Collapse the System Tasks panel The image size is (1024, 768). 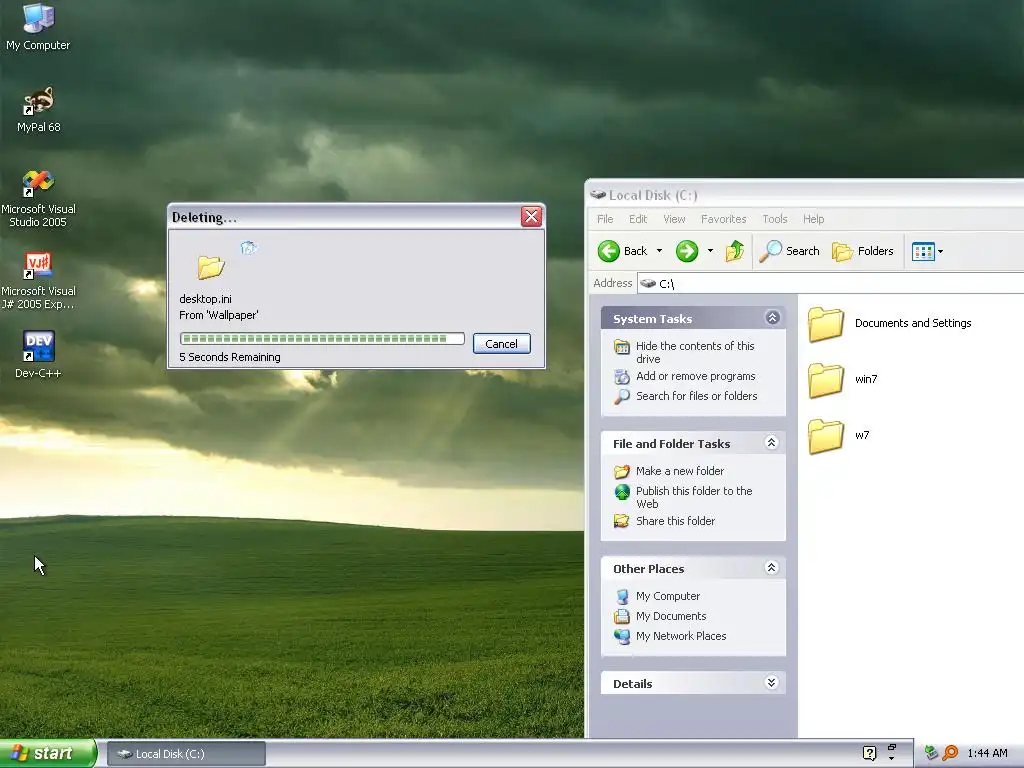[x=772, y=317]
